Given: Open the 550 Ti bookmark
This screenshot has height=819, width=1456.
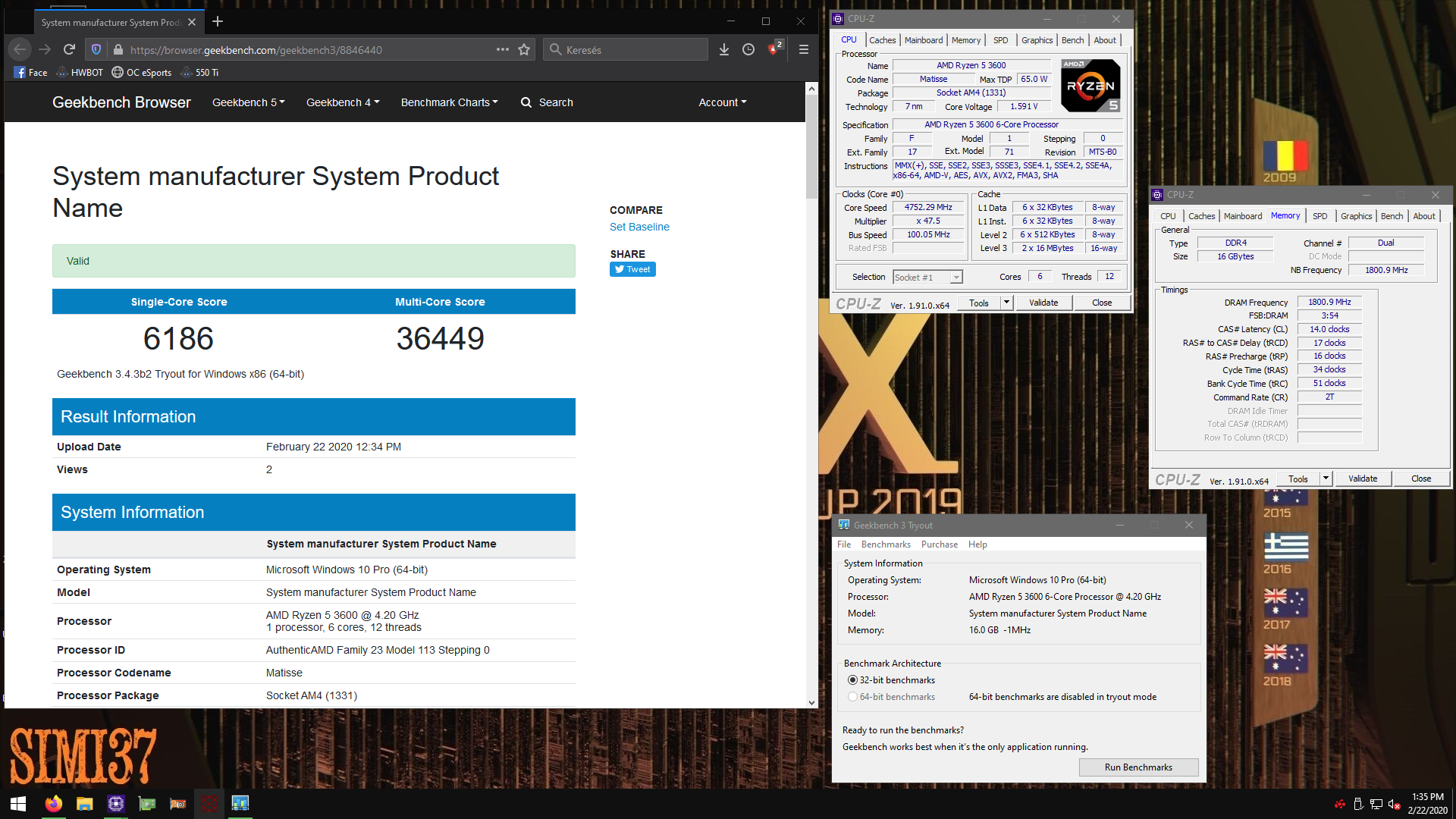Looking at the screenshot, I should tap(199, 73).
